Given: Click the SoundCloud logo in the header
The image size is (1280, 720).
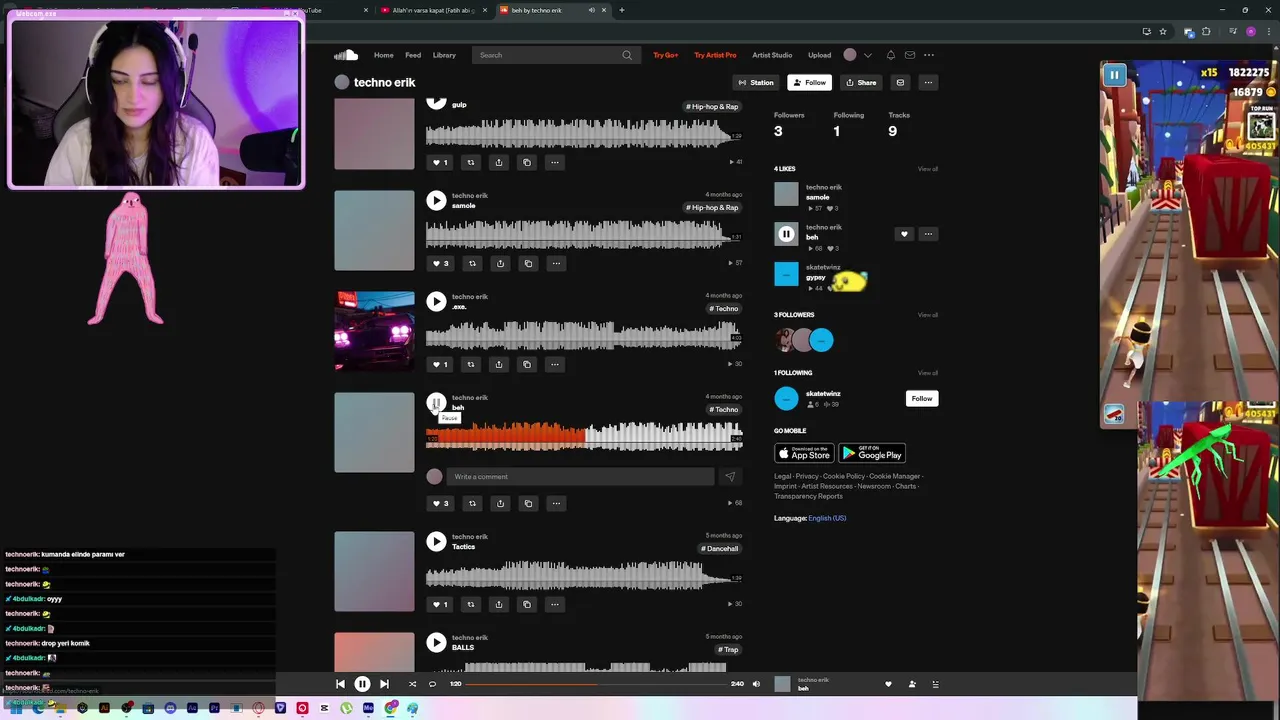Looking at the screenshot, I should (x=346, y=55).
